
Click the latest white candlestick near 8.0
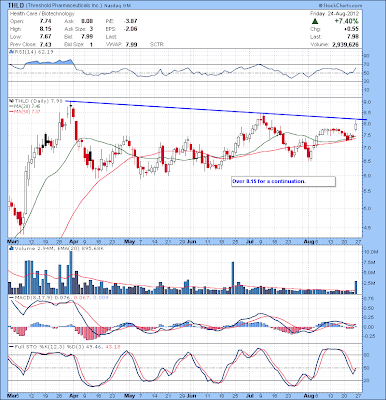[x=356, y=126]
